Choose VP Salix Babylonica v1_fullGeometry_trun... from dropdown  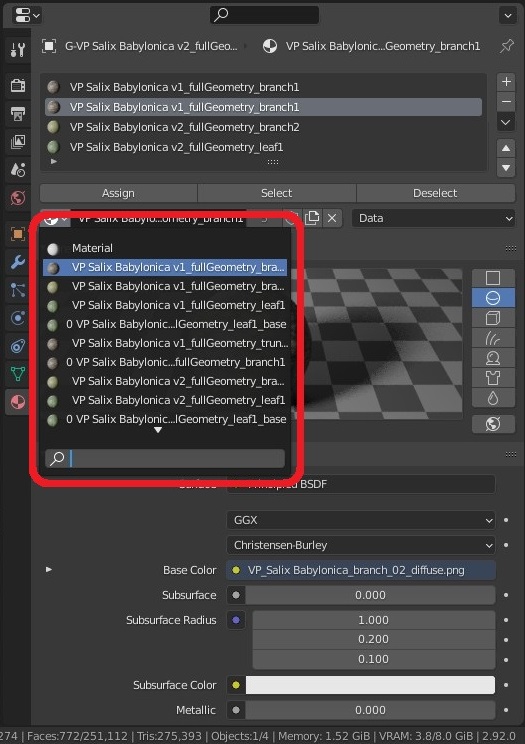point(164,343)
